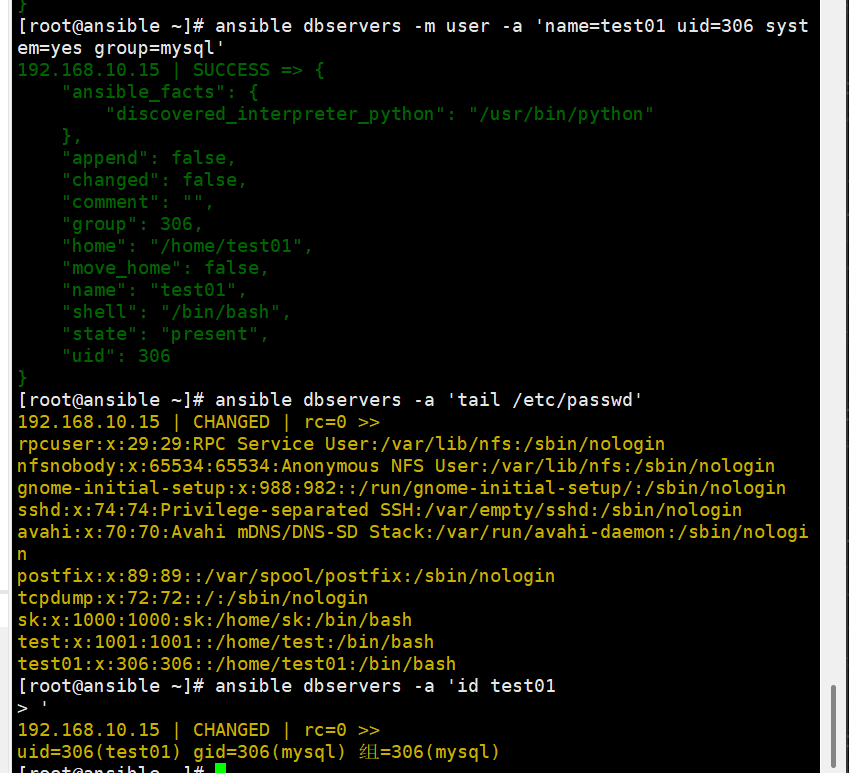Click the sk:x:1000:1000 passwd entry
Screen dimensions: 849x773
215,620
